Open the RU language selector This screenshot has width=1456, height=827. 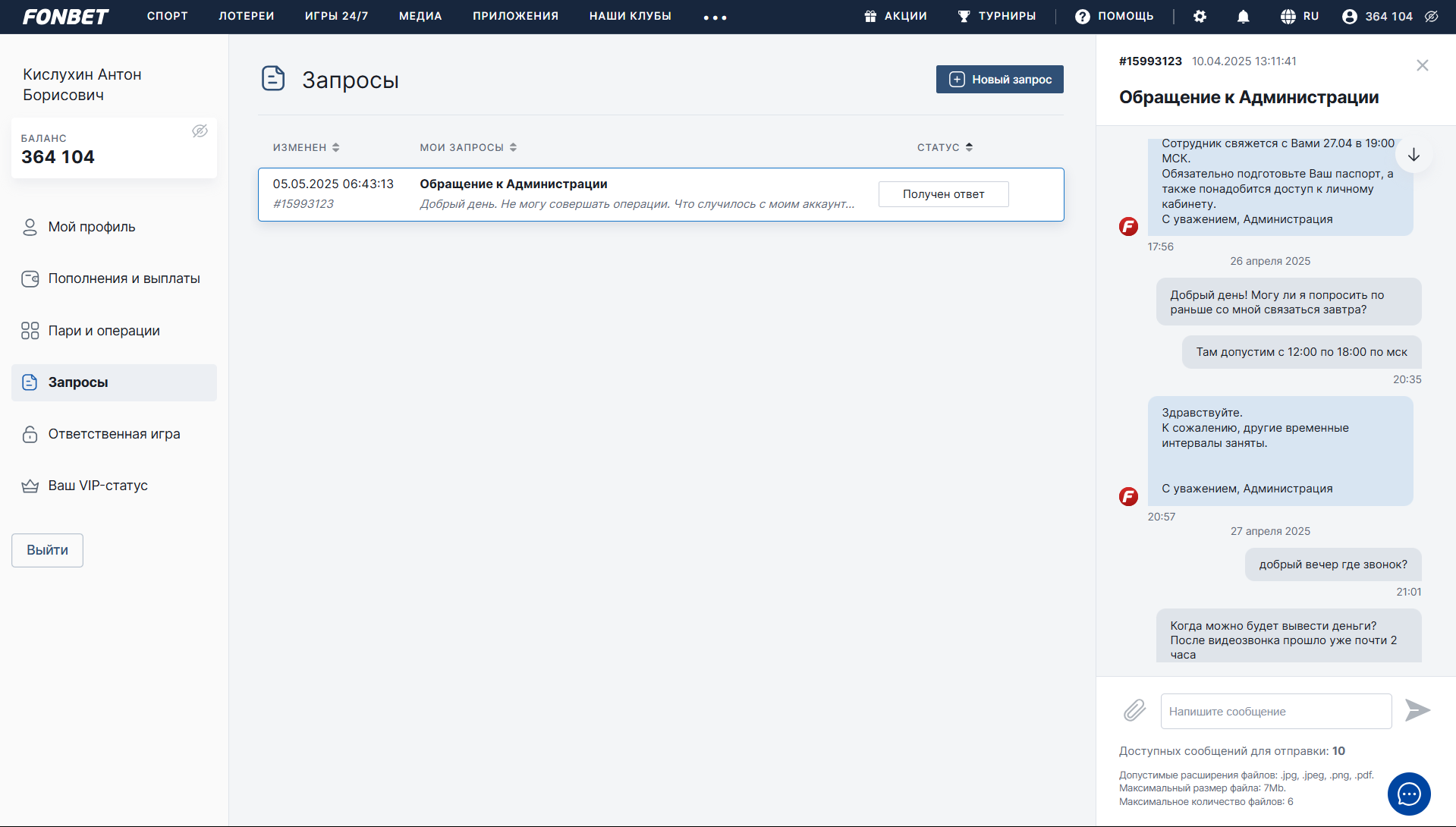click(1299, 17)
